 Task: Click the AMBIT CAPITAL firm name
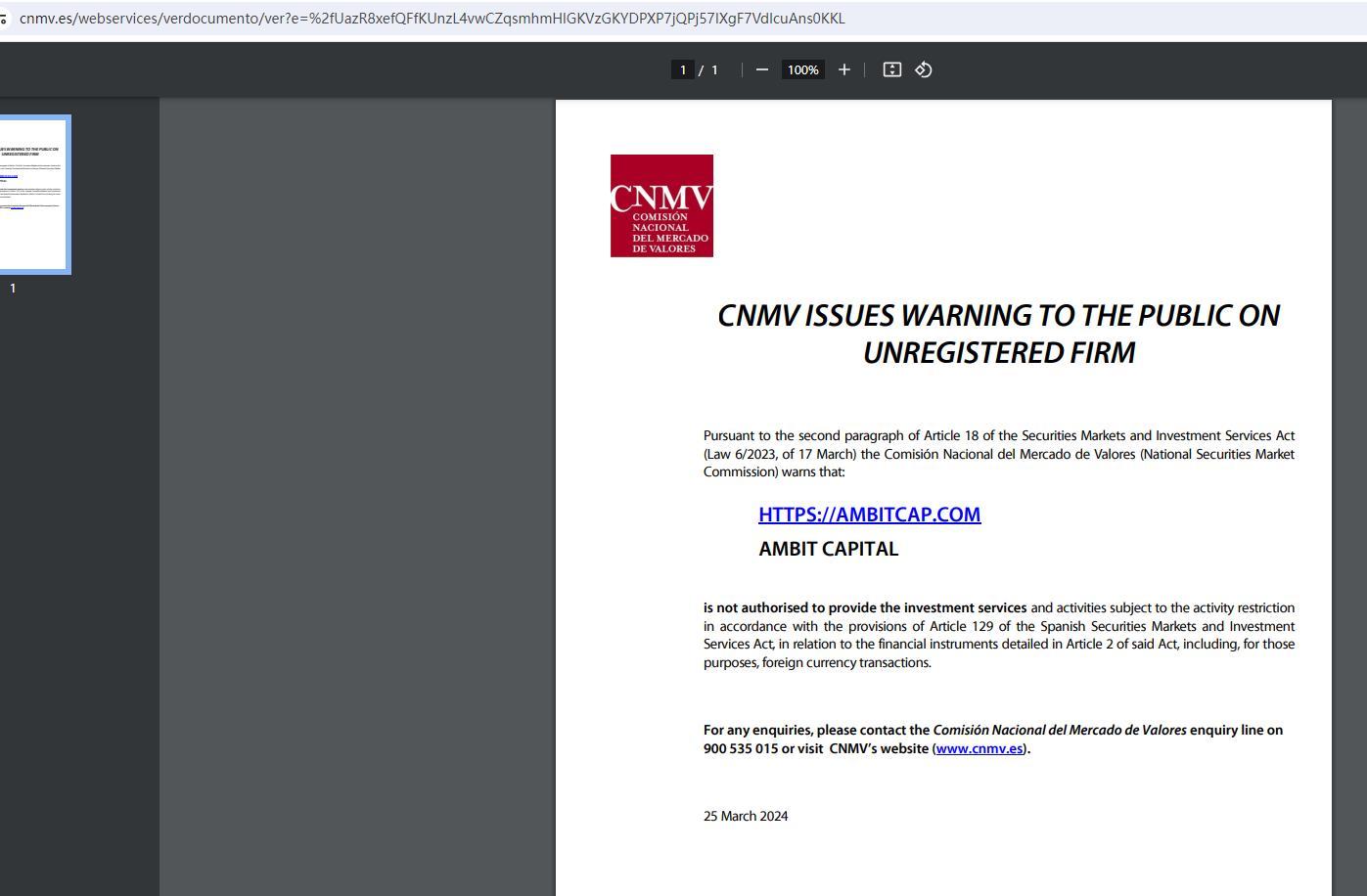click(x=828, y=549)
